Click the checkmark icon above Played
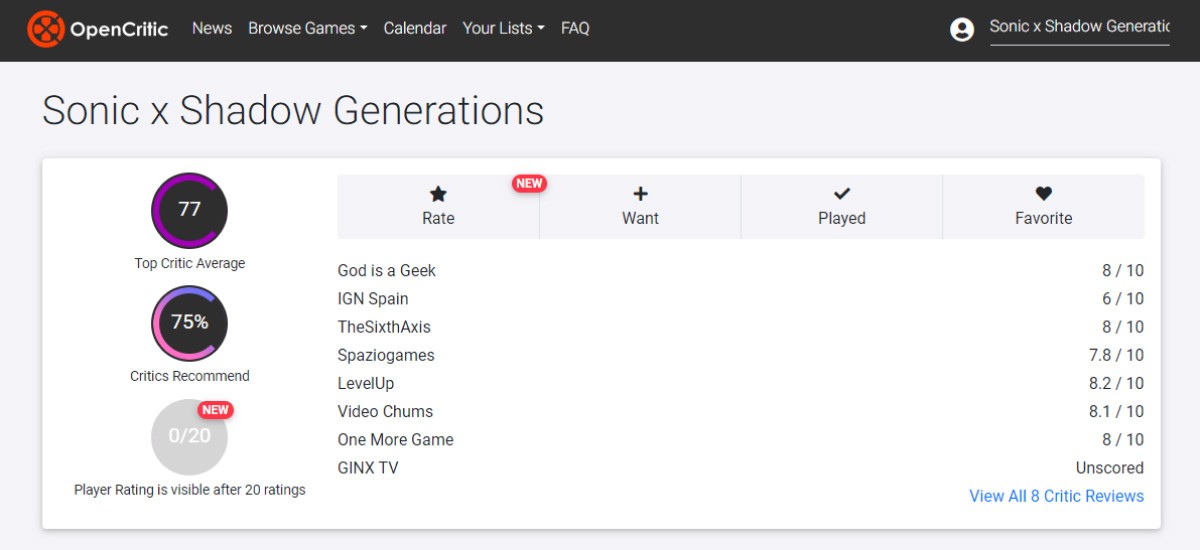This screenshot has height=550, width=1200. (842, 194)
